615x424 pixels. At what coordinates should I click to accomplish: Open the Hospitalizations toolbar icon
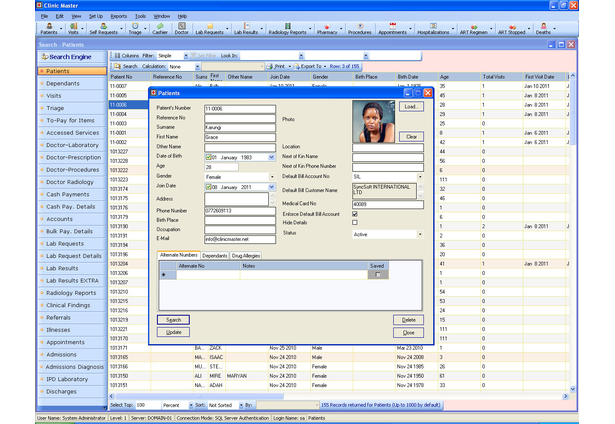[x=433, y=28]
